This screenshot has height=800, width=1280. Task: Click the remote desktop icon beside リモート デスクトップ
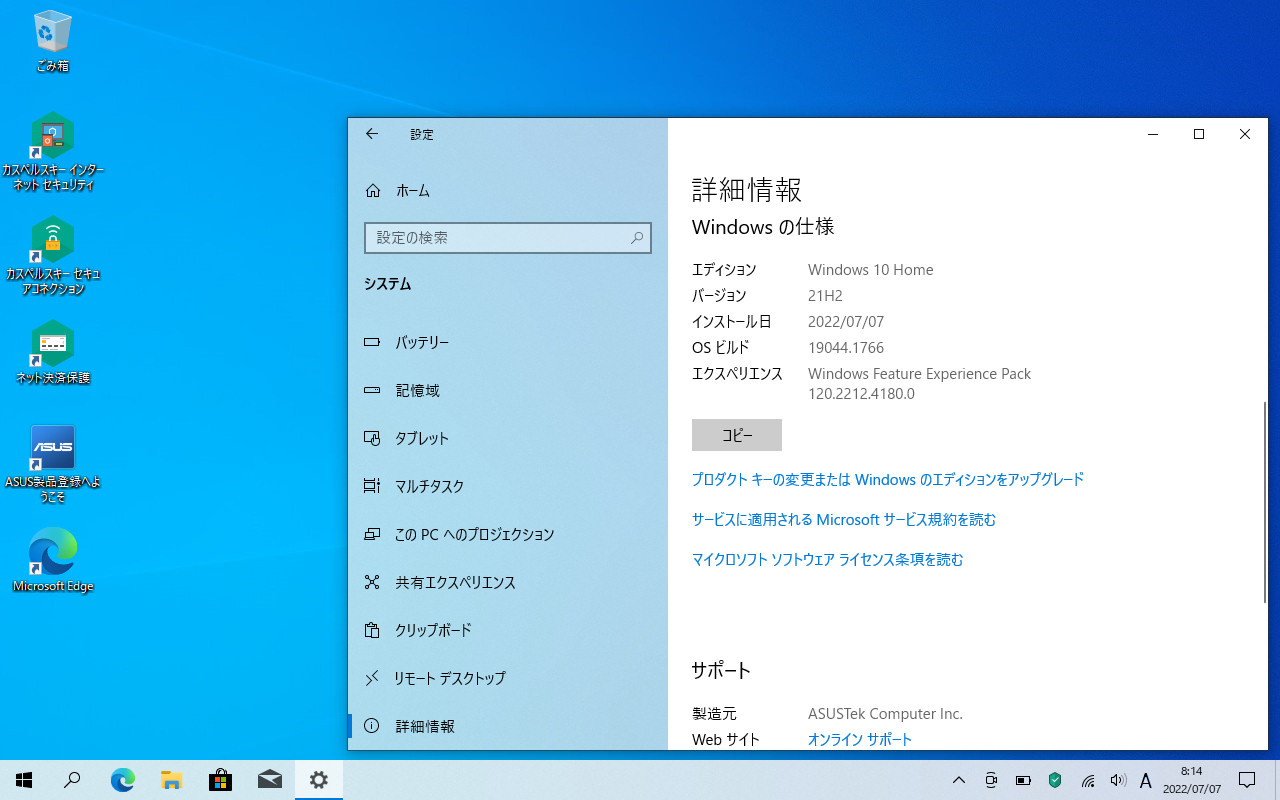coord(372,678)
